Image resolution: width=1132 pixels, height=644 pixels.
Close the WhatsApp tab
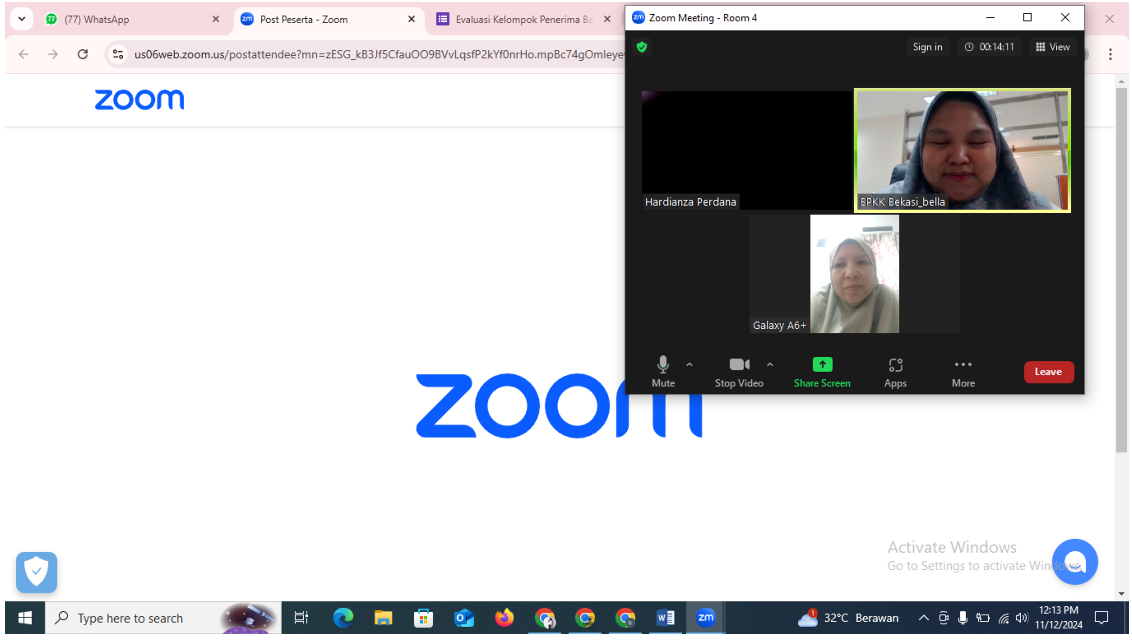(215, 19)
